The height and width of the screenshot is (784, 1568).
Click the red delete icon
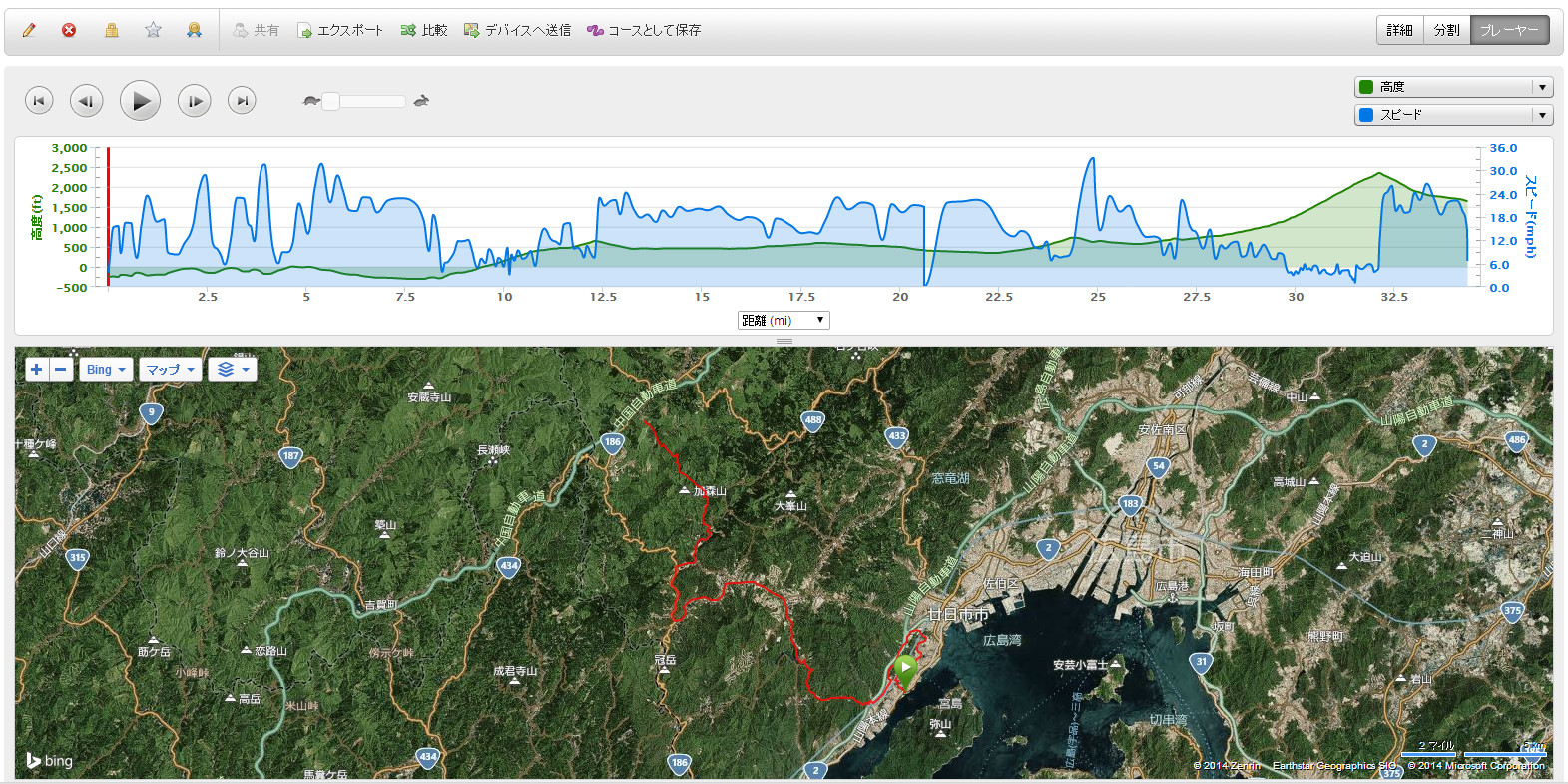[x=69, y=30]
